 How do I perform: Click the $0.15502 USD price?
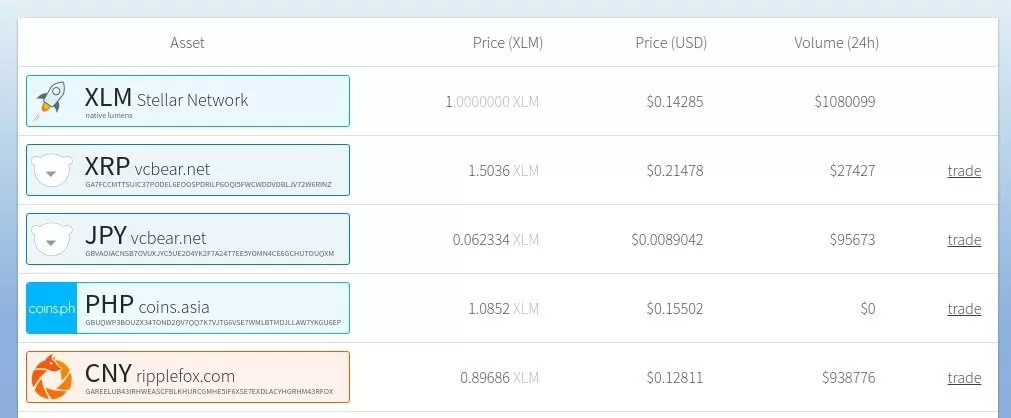click(675, 309)
